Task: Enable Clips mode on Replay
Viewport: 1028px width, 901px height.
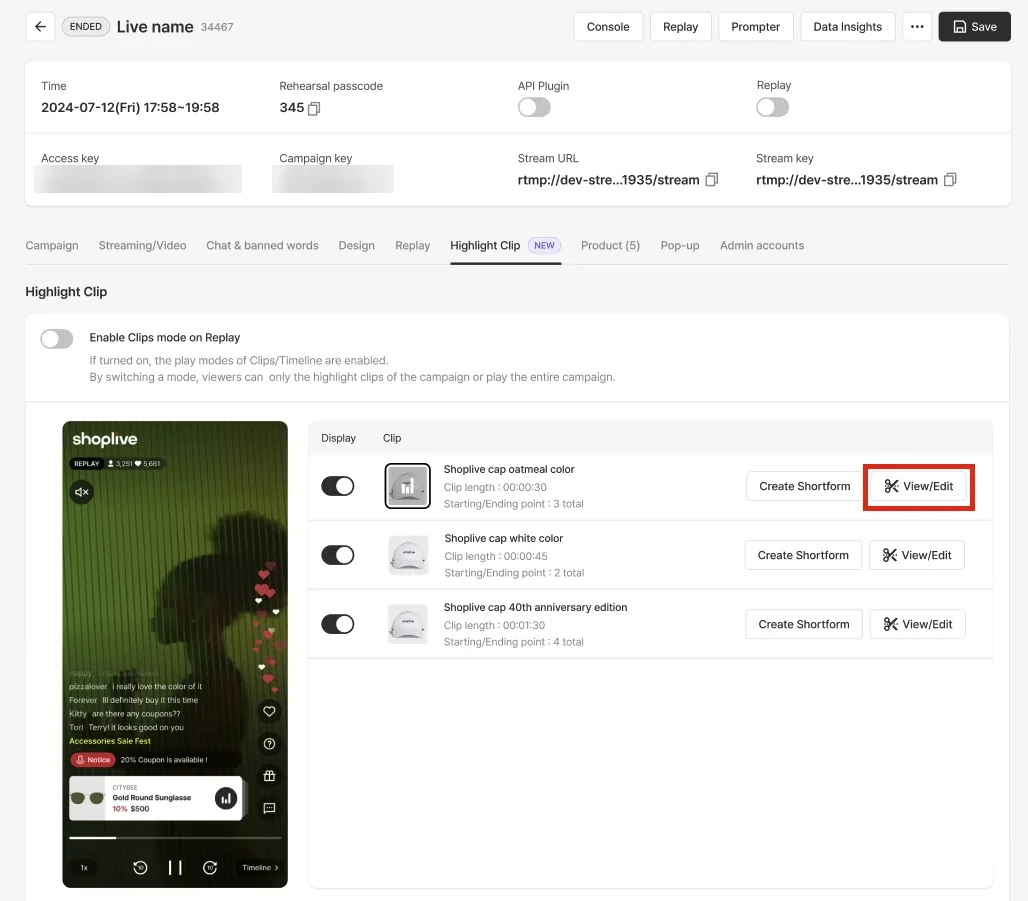Action: point(57,338)
